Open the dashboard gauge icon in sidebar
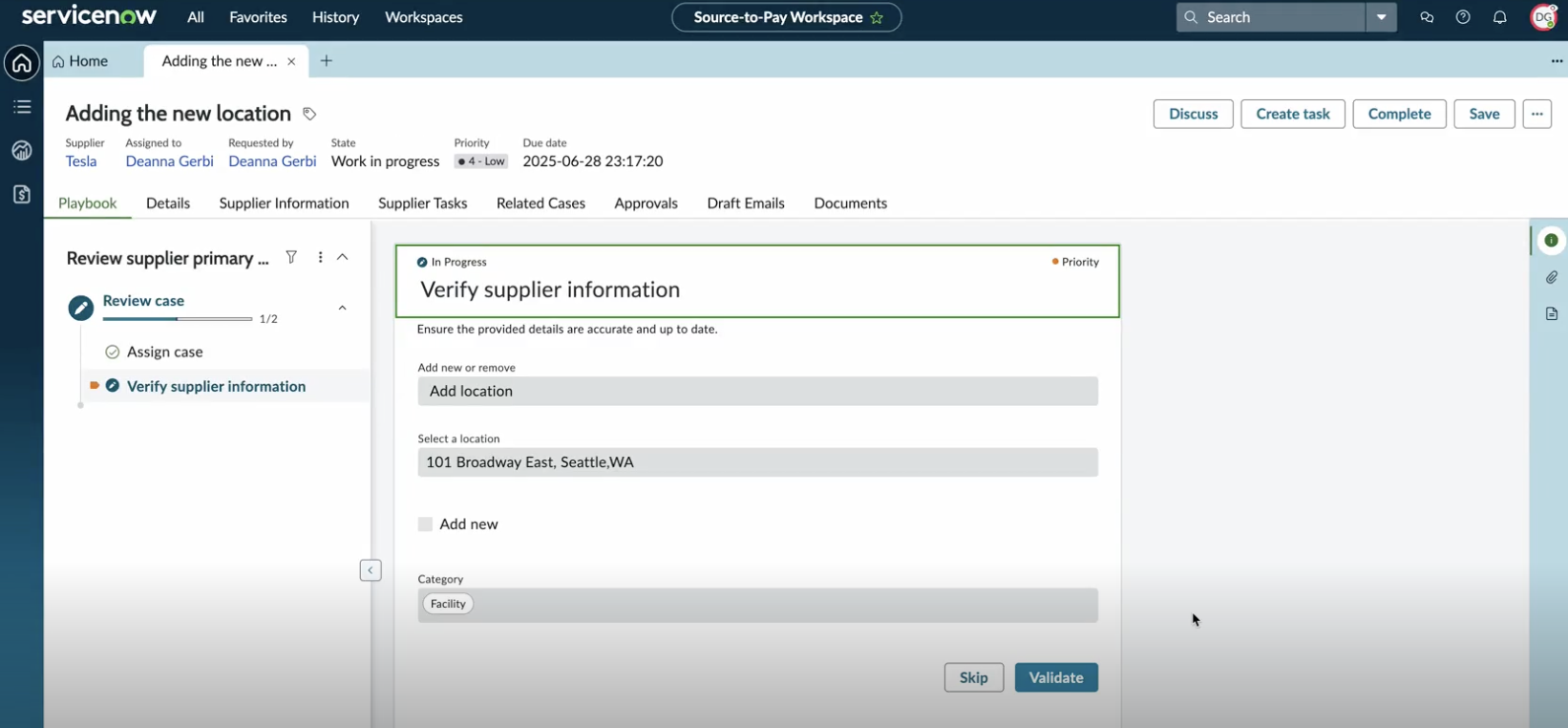 point(22,151)
